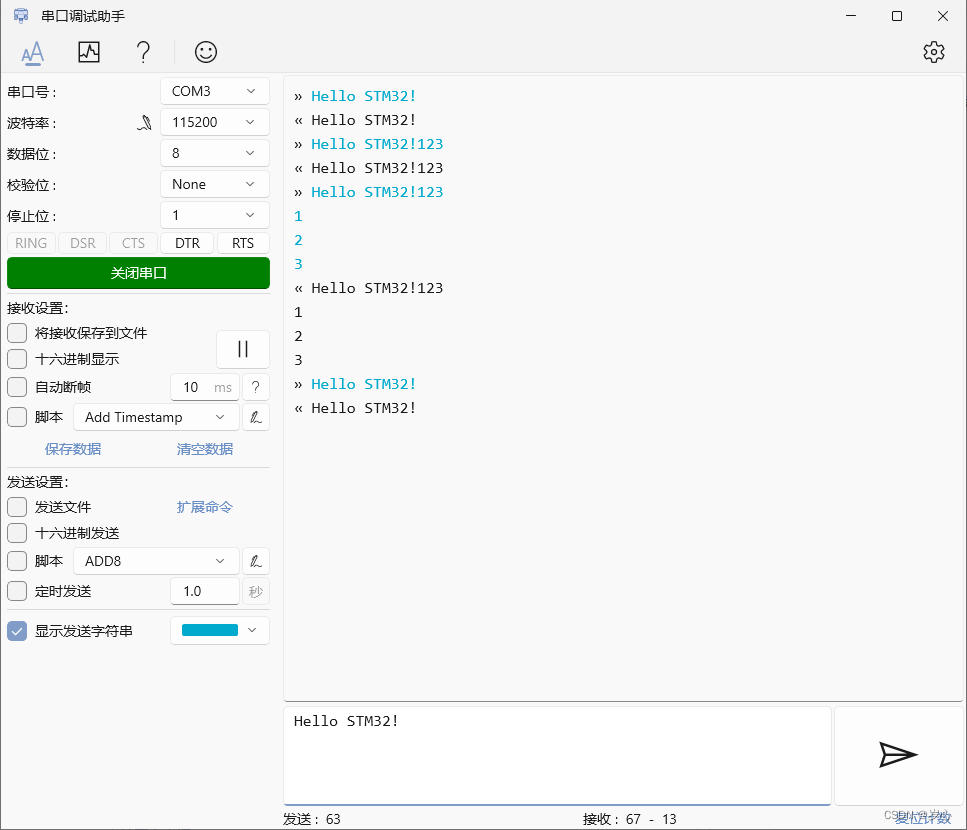Open the waveform chart view icon
Viewport: 967px width, 830px height.
point(89,52)
